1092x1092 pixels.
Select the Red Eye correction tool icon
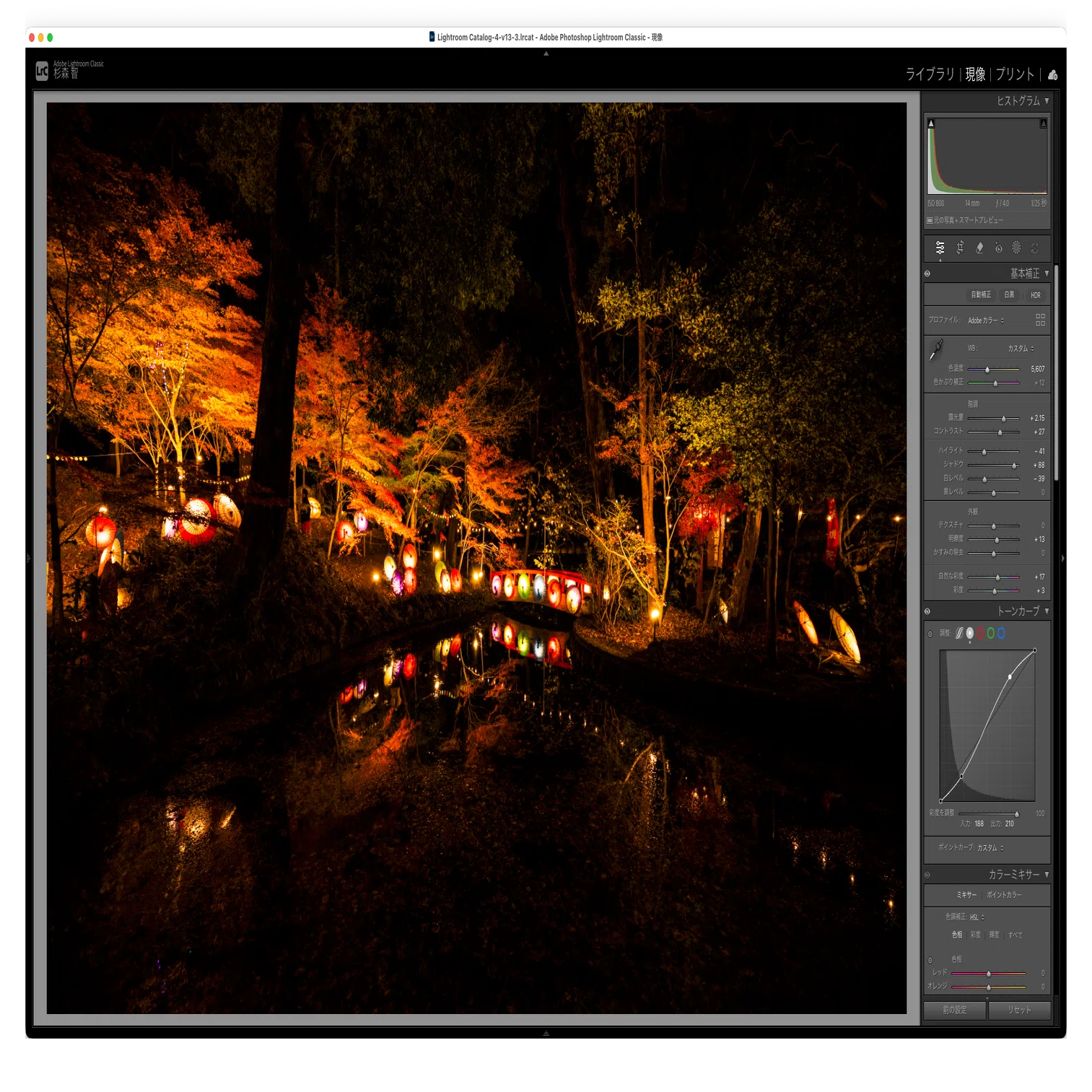[998, 248]
